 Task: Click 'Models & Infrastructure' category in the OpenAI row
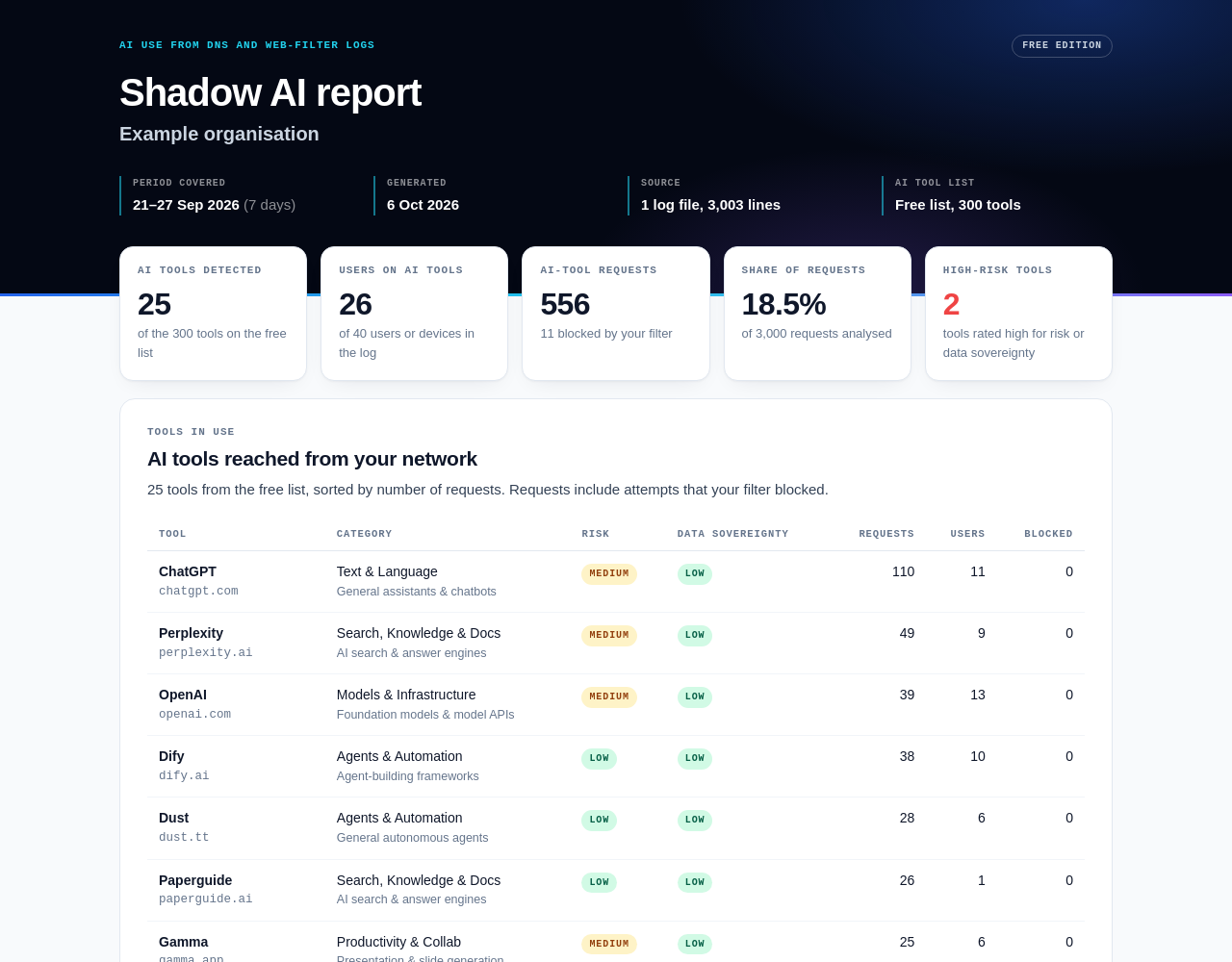[x=406, y=695]
